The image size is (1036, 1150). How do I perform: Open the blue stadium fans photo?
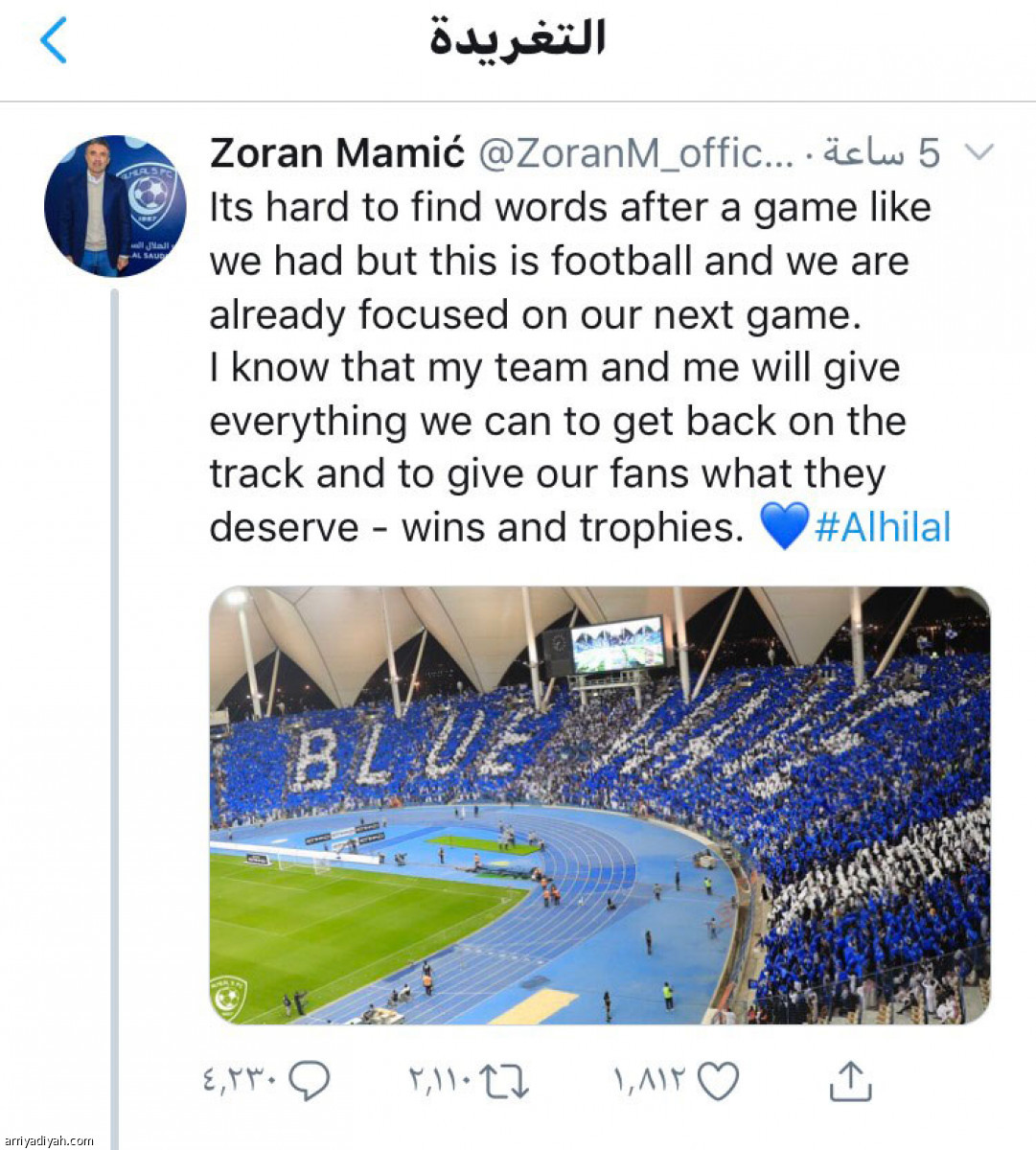tap(600, 805)
